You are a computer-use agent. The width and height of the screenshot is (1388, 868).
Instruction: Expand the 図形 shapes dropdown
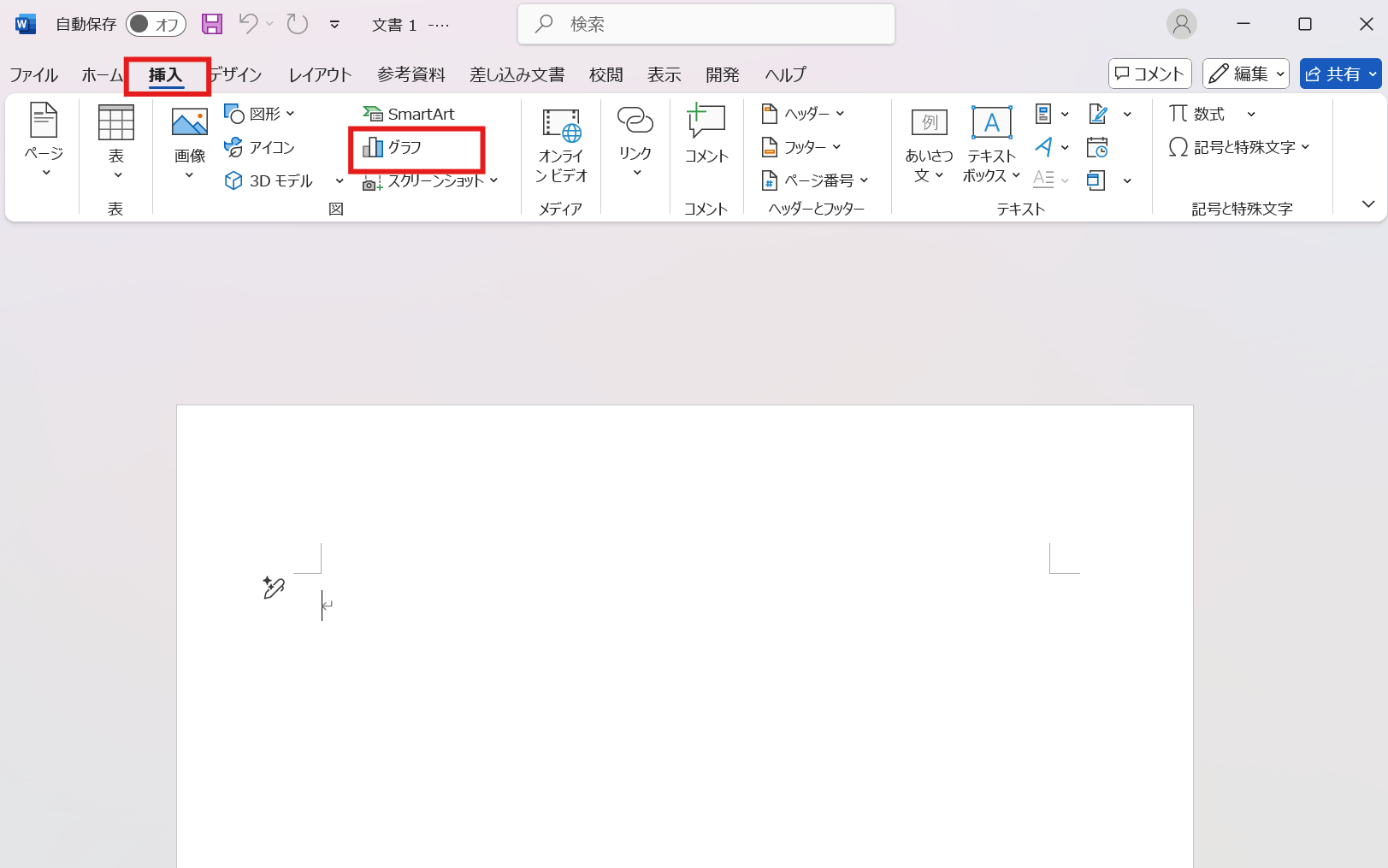(x=288, y=112)
